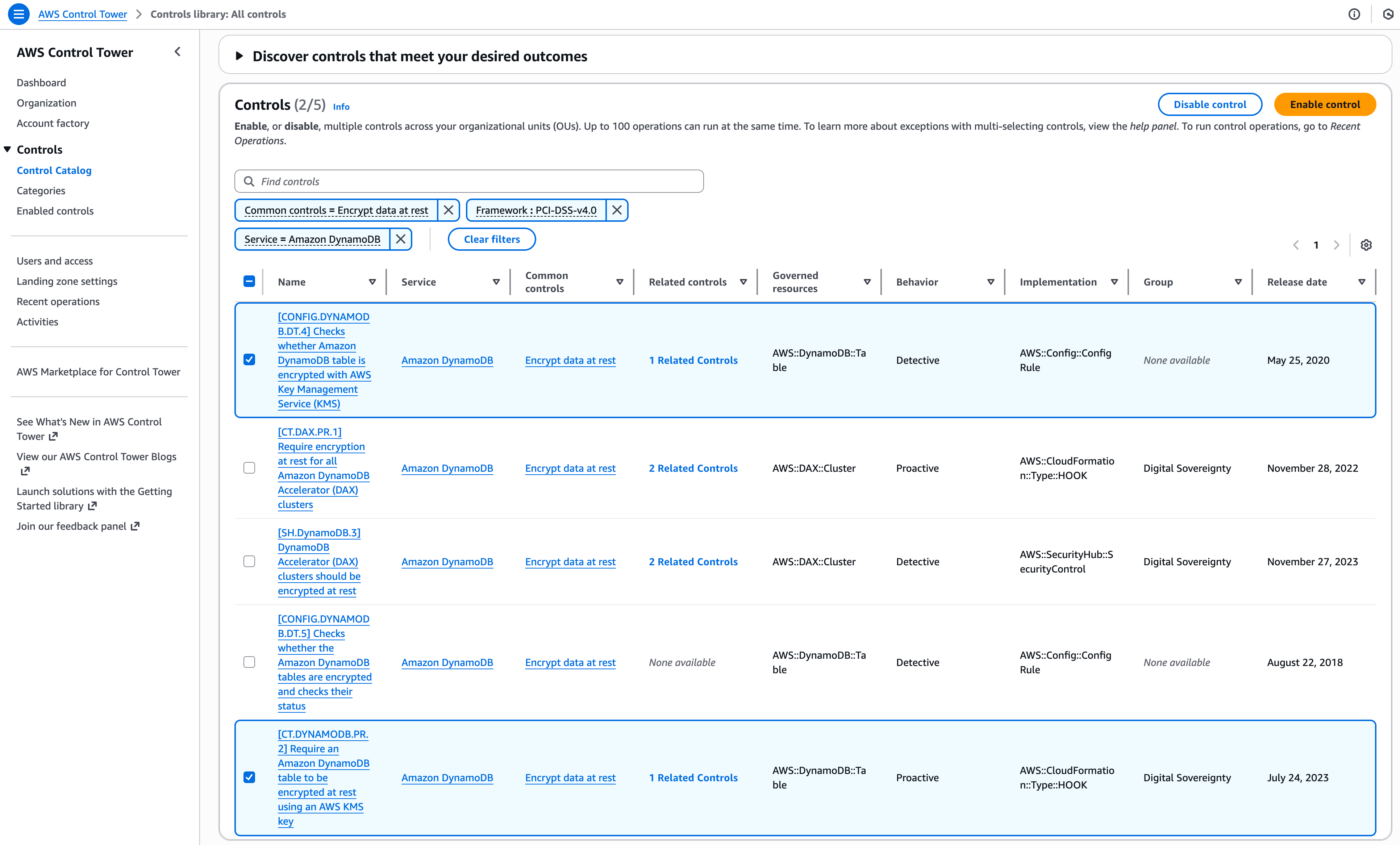Remove the Encrypt data at rest filter
This screenshot has width=1400, height=845.
click(448, 210)
